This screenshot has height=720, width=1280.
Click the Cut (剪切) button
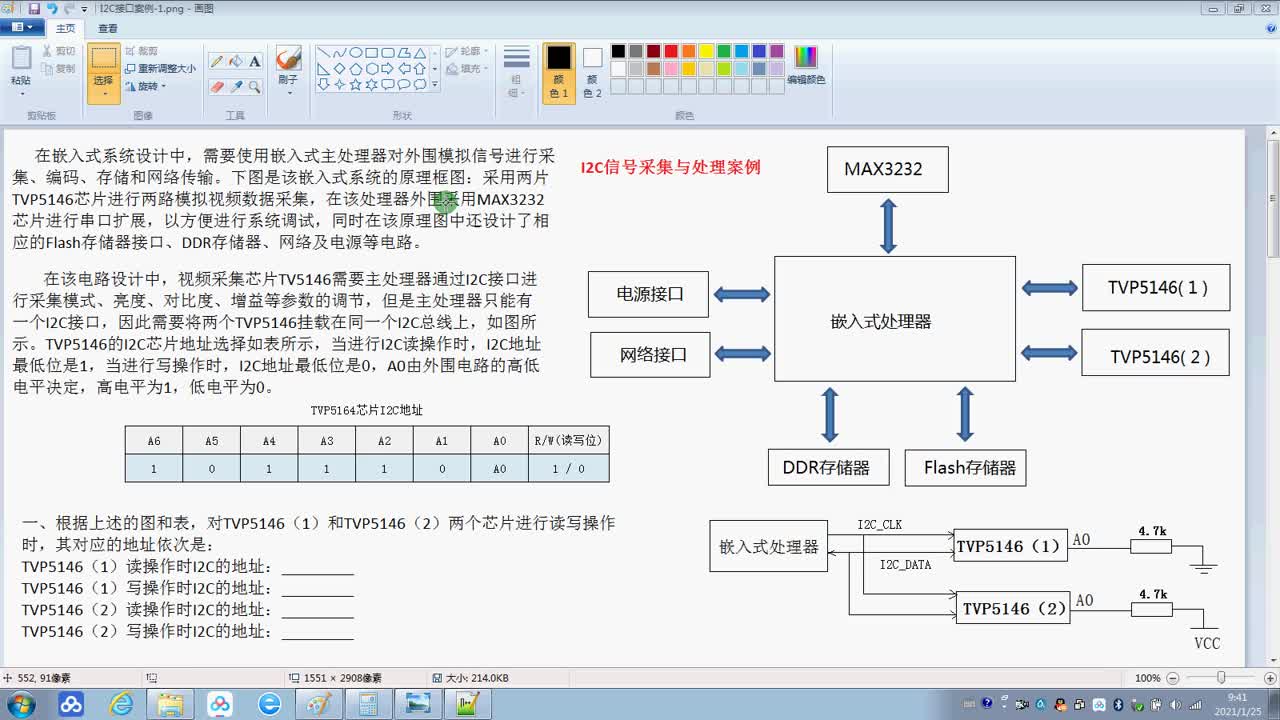click(x=58, y=51)
